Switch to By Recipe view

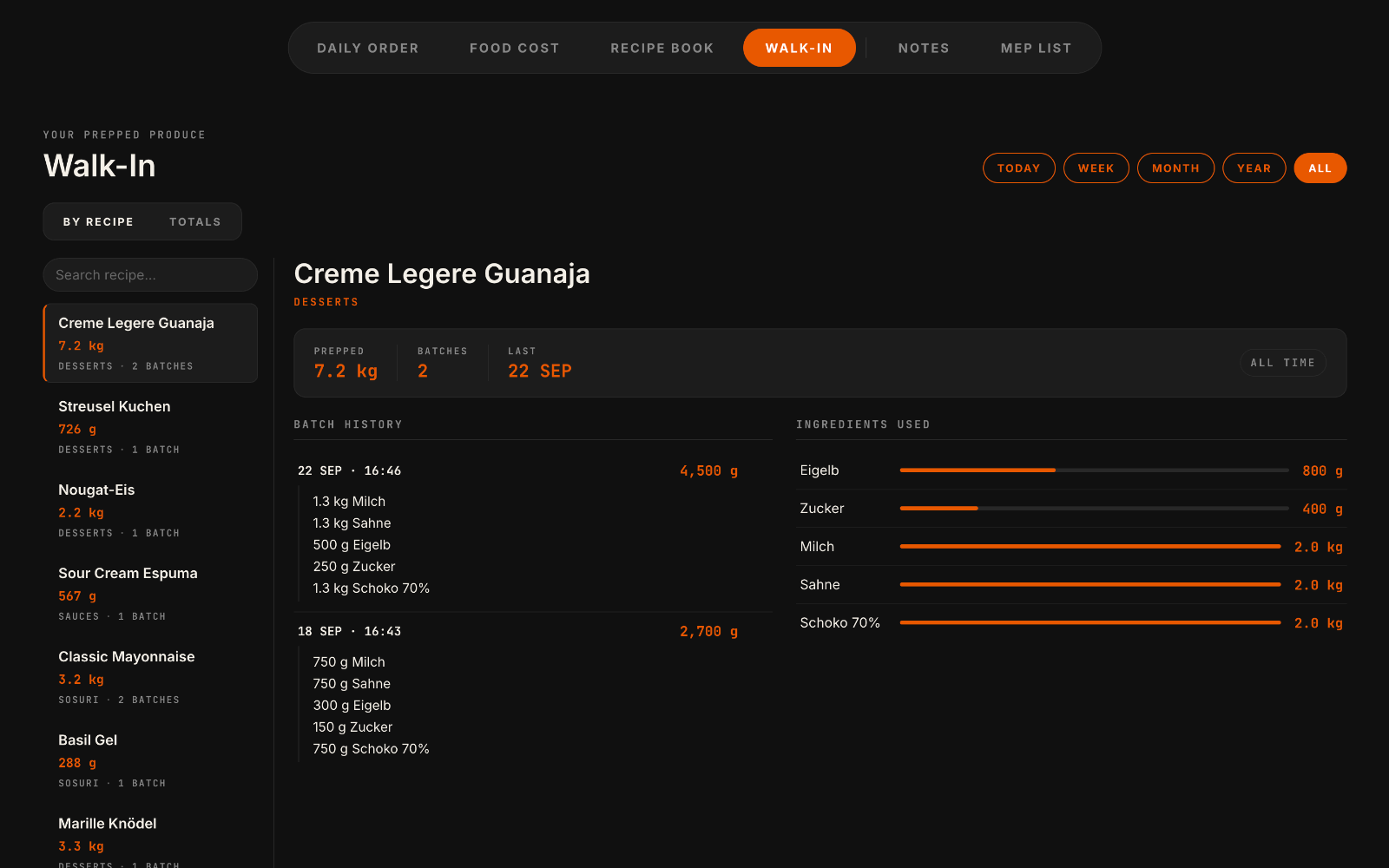(x=98, y=222)
